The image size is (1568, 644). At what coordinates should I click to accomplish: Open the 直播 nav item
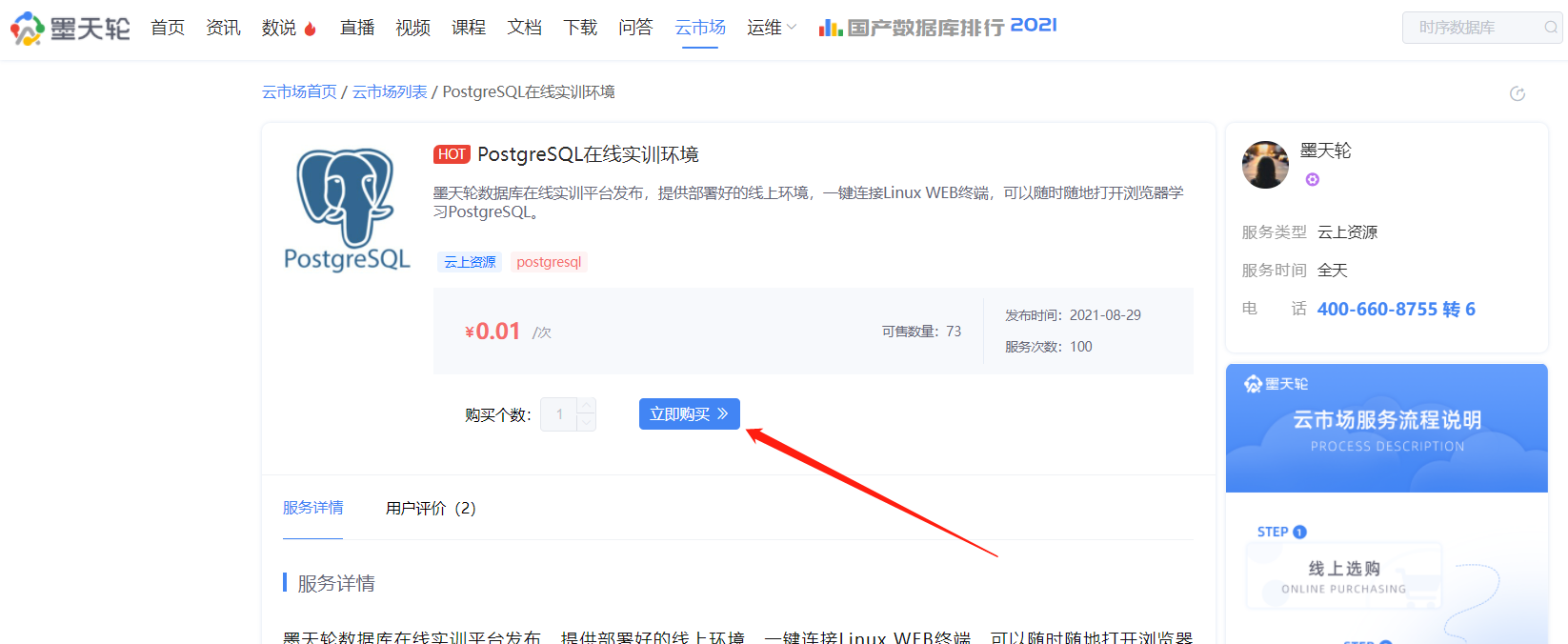tap(357, 28)
